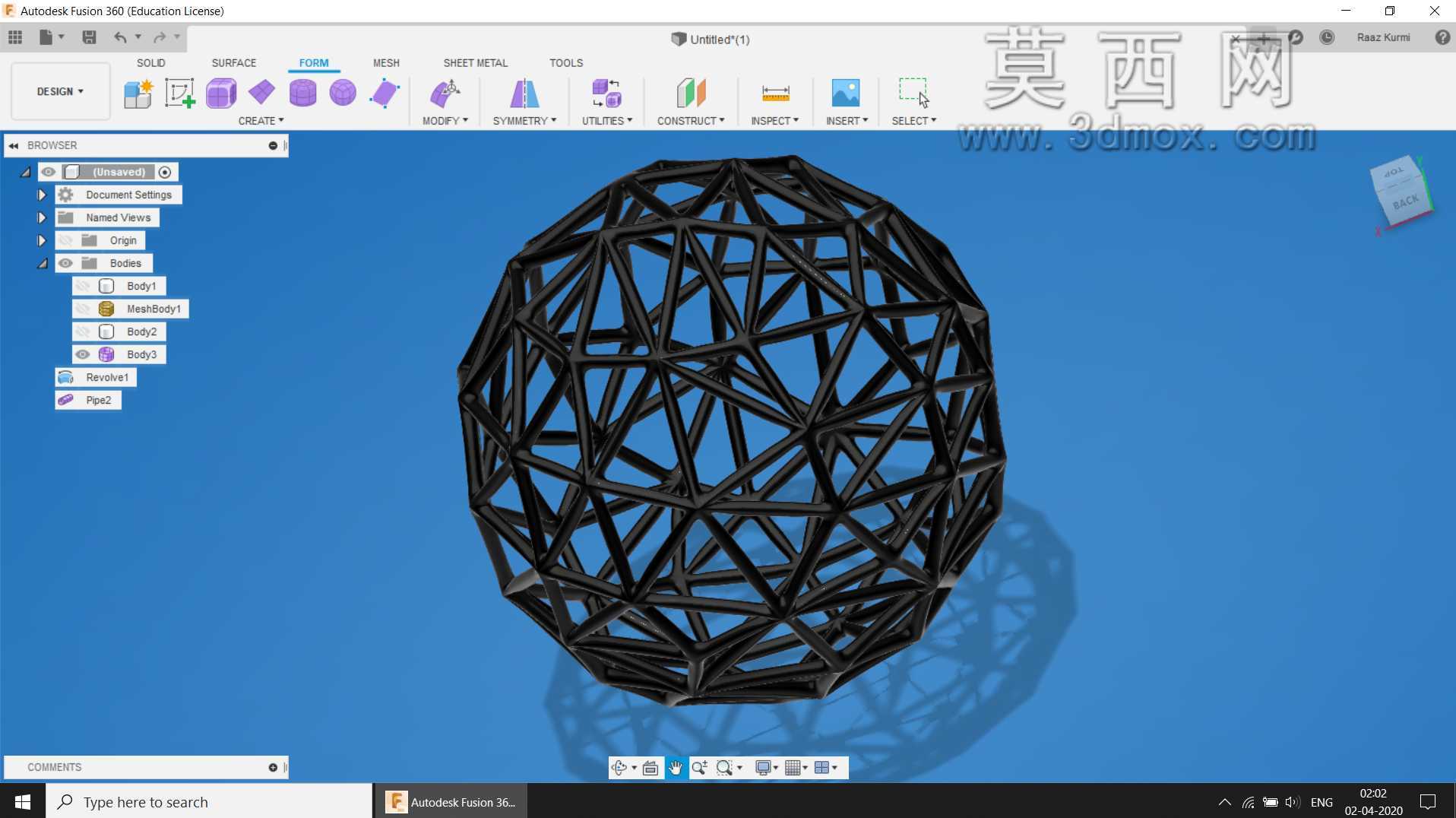This screenshot has height=818, width=1456.
Task: Expand the COMMENTS panel plus button
Action: tap(273, 767)
